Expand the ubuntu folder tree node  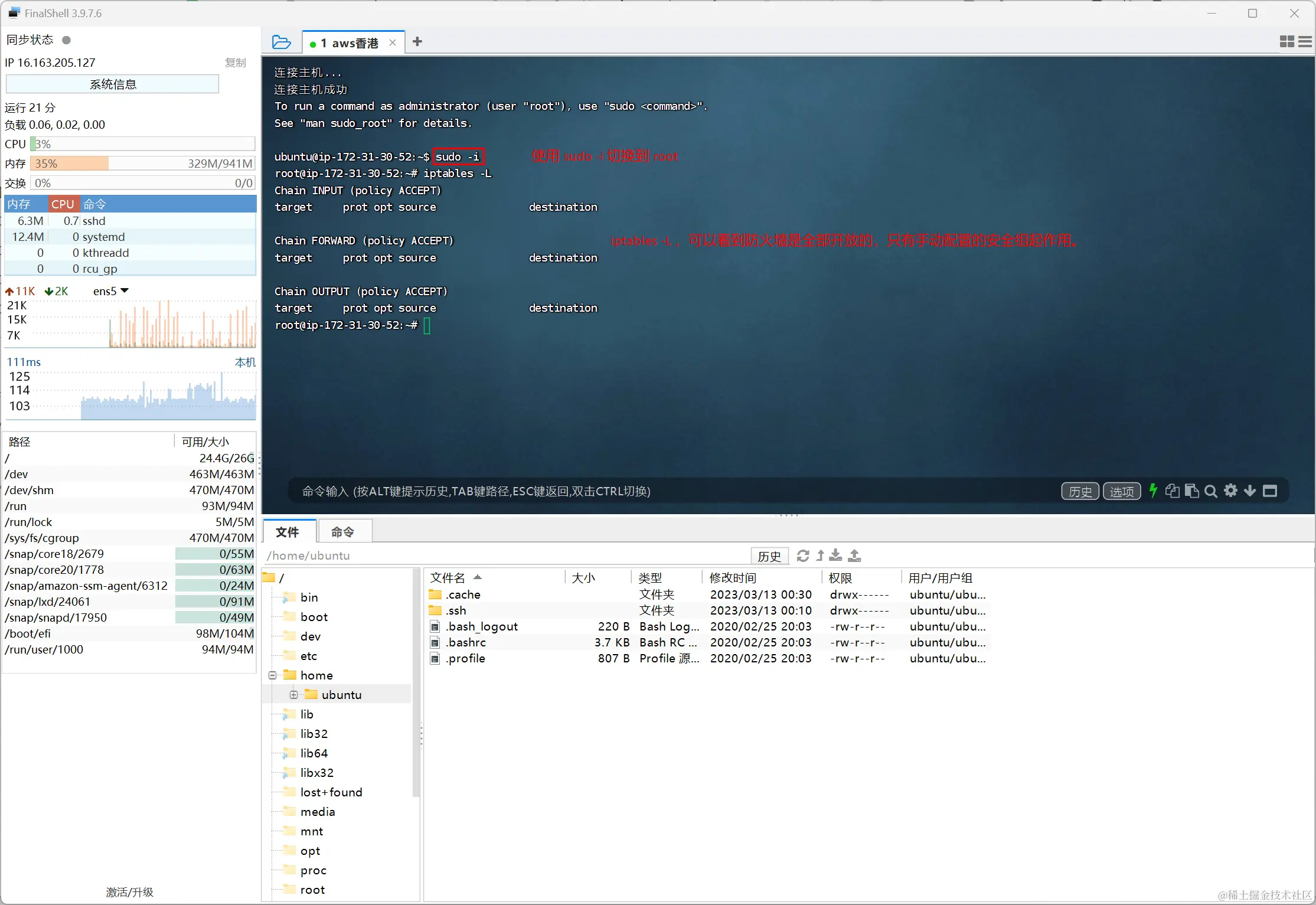coord(293,695)
